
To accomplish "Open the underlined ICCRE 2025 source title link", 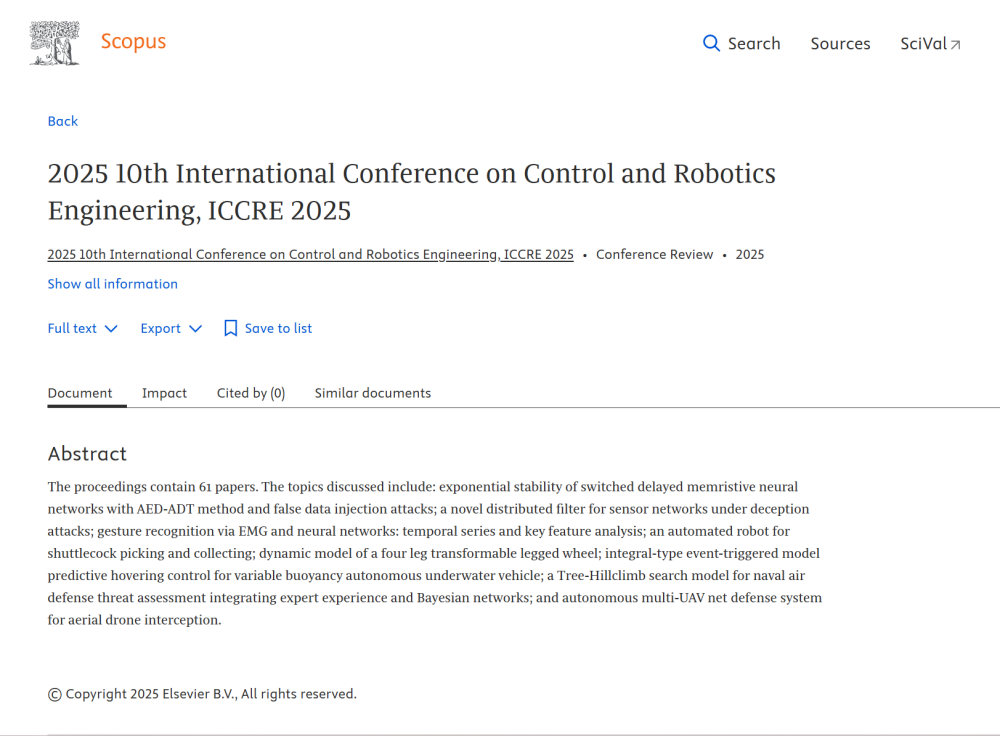I will tap(310, 254).
